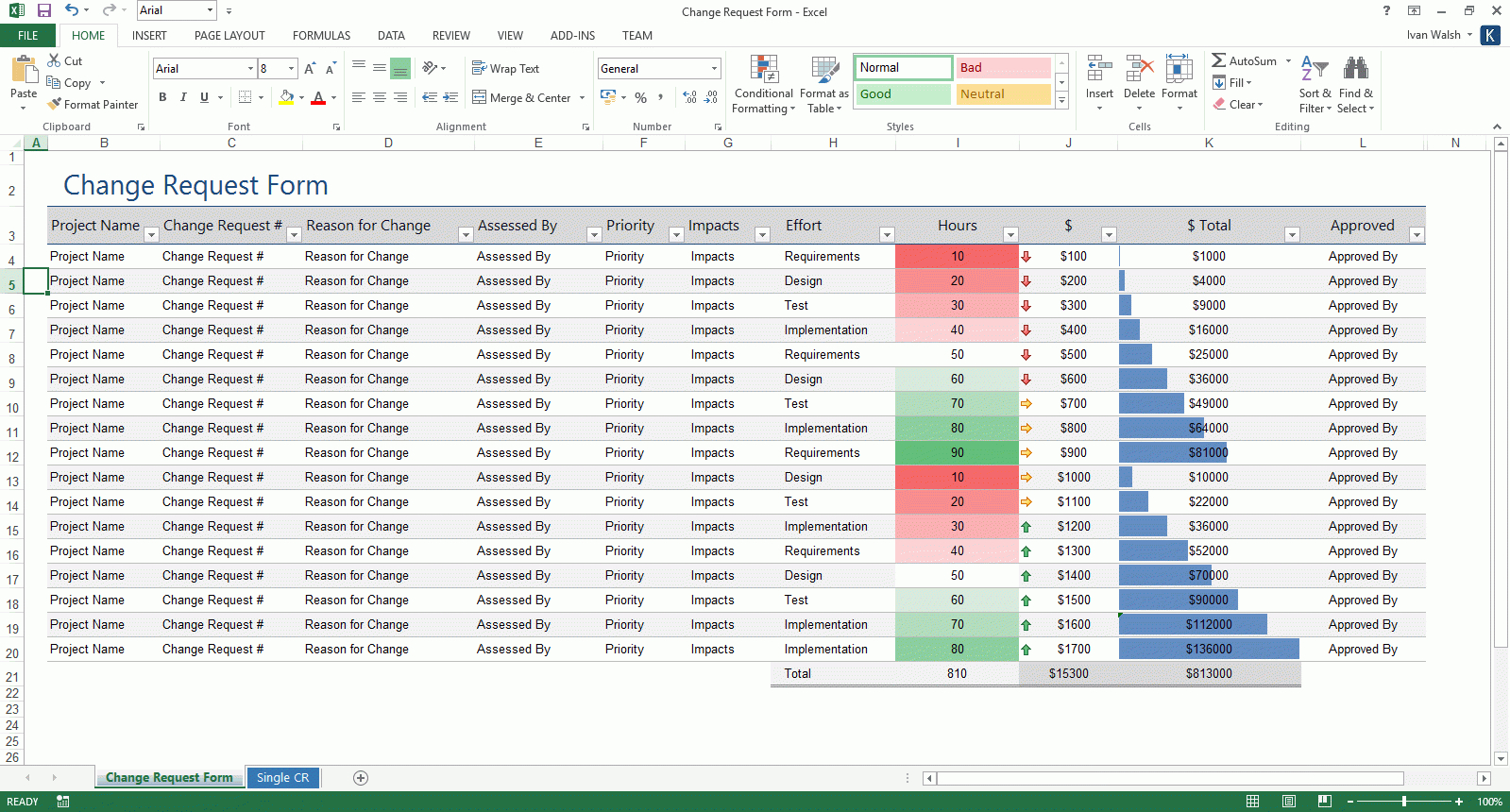Screen dimensions: 1510x812
Task: Open the Project Name column filter dropdown
Action: [x=150, y=234]
